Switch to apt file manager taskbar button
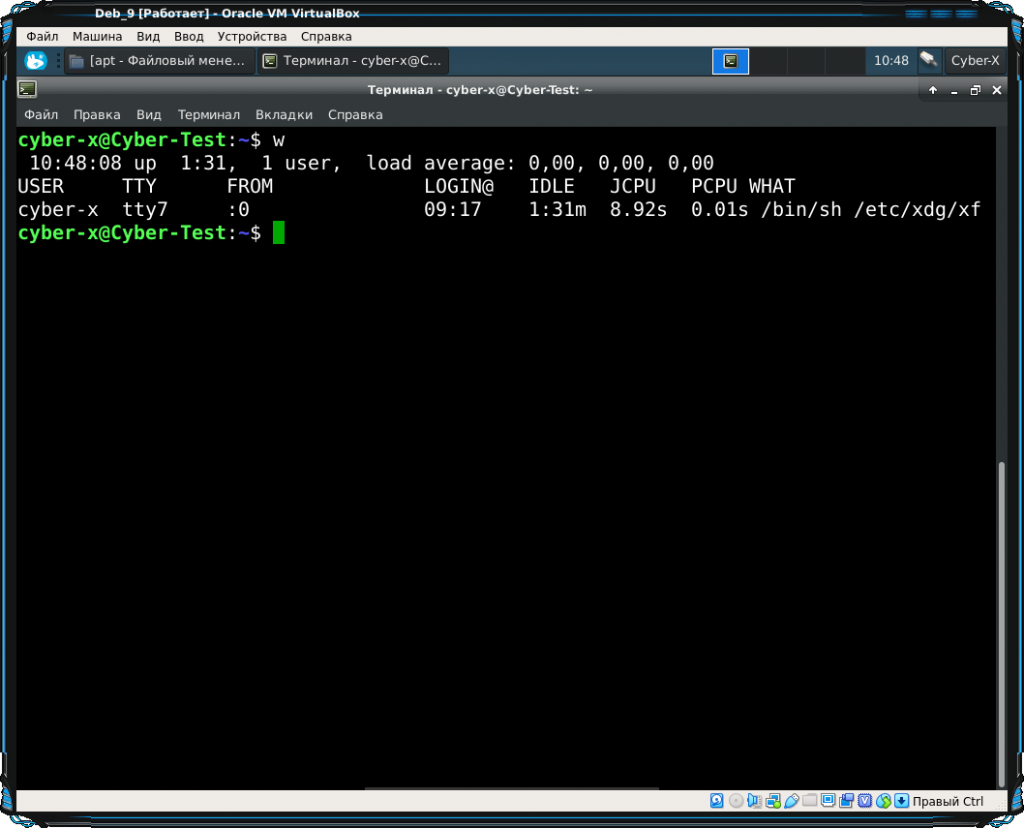Screen dimensions: 1024x828 tap(159, 61)
